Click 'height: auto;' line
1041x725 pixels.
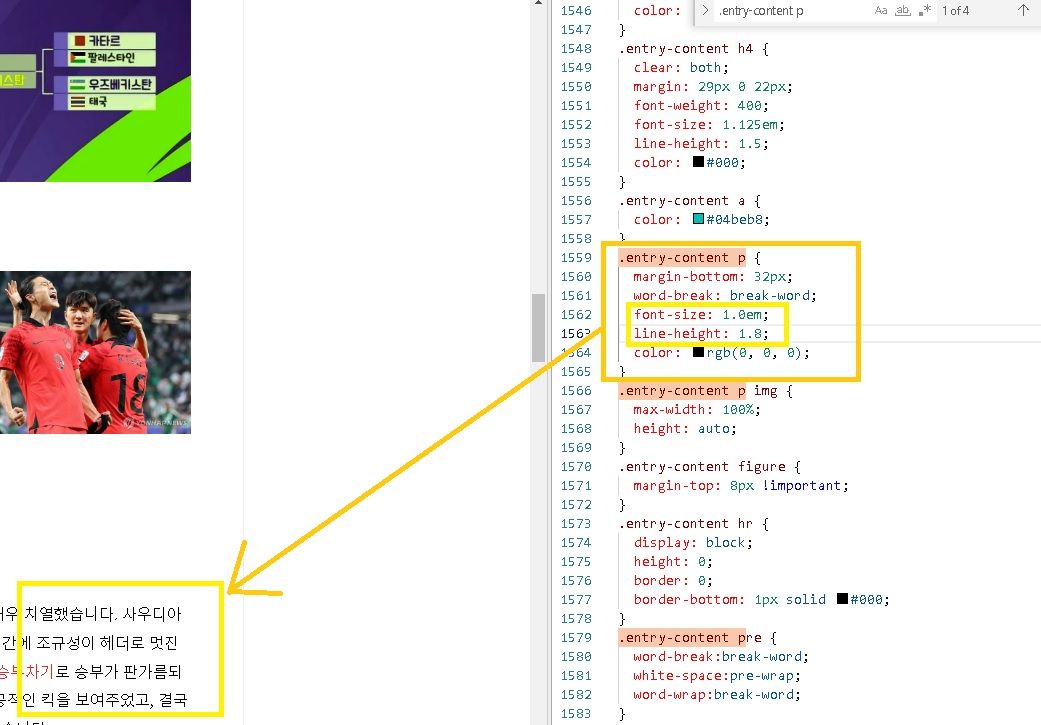(685, 428)
